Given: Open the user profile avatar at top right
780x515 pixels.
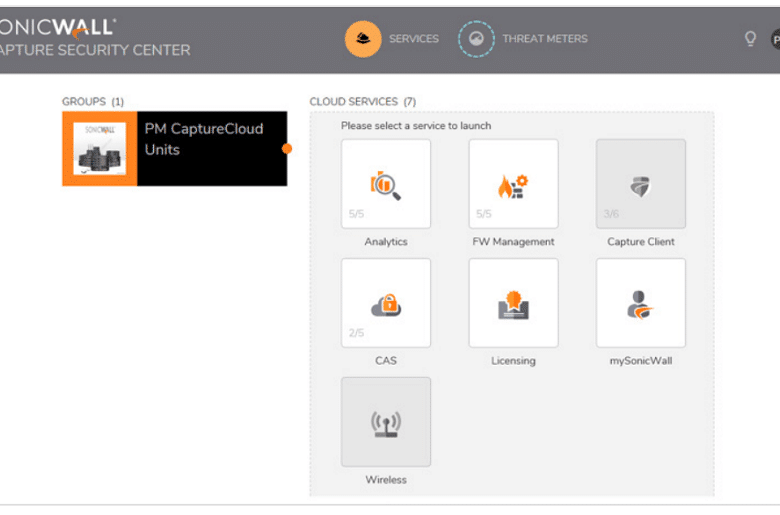Looking at the screenshot, I should click(775, 39).
